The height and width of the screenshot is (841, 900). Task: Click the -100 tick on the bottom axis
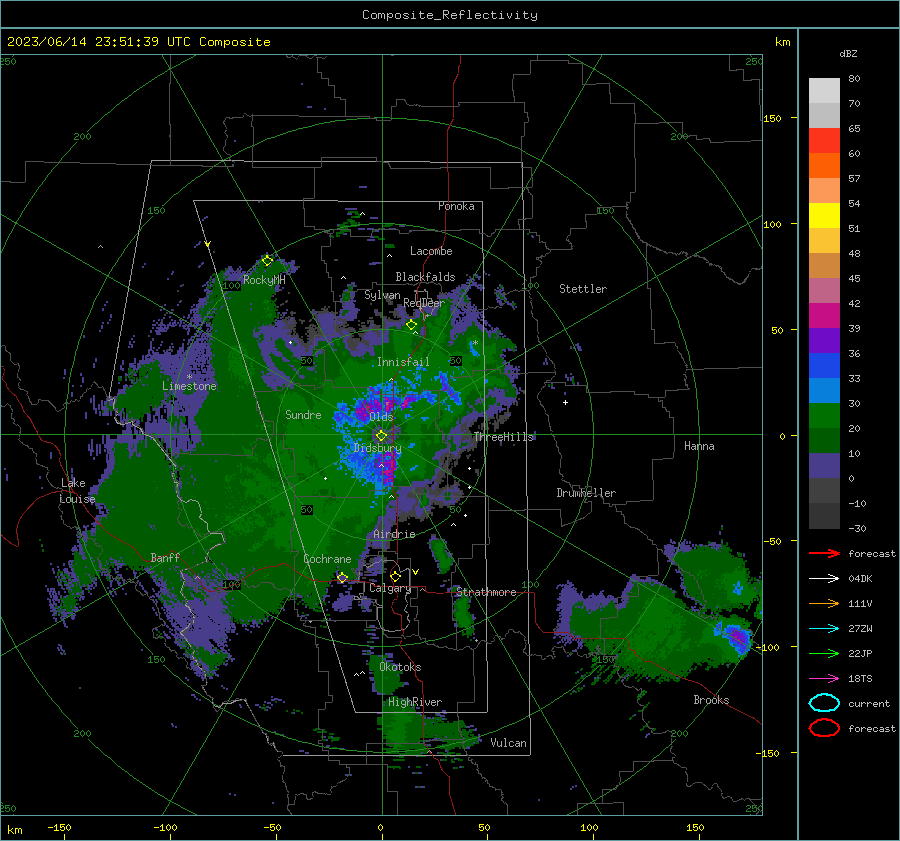pyautogui.click(x=165, y=827)
